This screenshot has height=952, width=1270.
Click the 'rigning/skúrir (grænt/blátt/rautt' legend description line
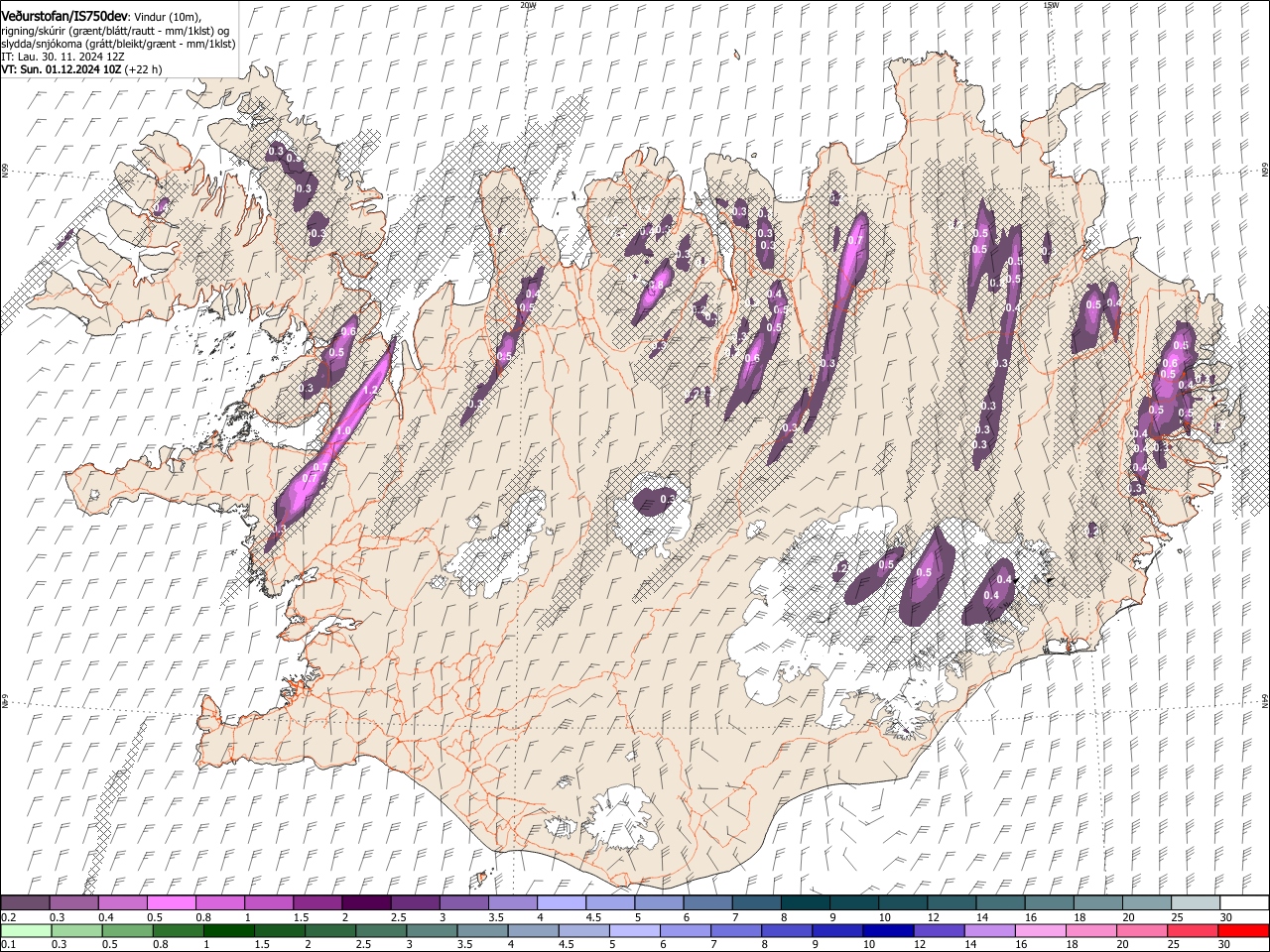click(115, 31)
